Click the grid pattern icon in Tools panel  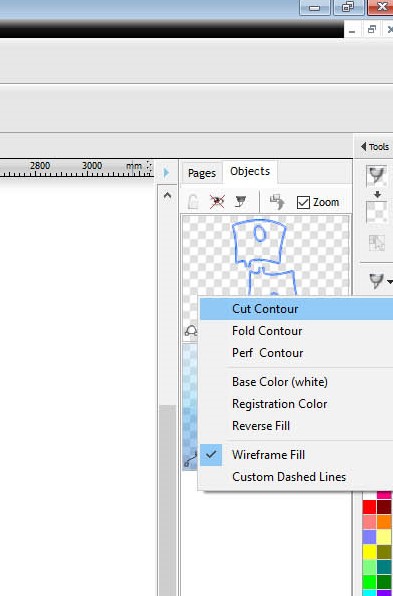pyautogui.click(x=377, y=243)
